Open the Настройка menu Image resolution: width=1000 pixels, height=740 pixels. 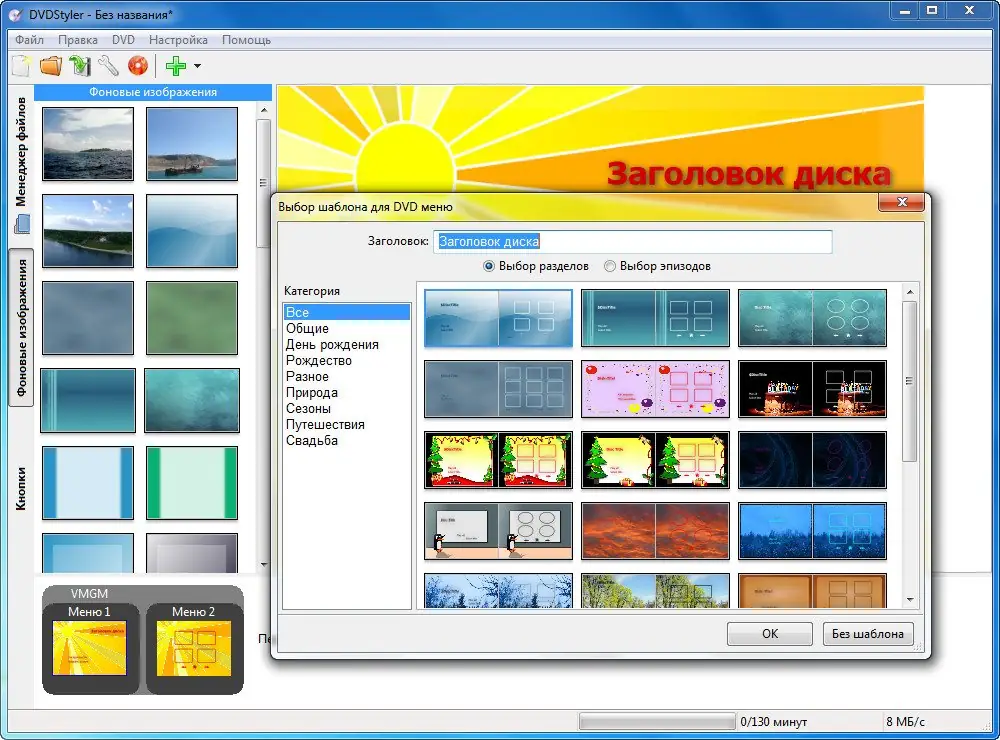tap(178, 40)
